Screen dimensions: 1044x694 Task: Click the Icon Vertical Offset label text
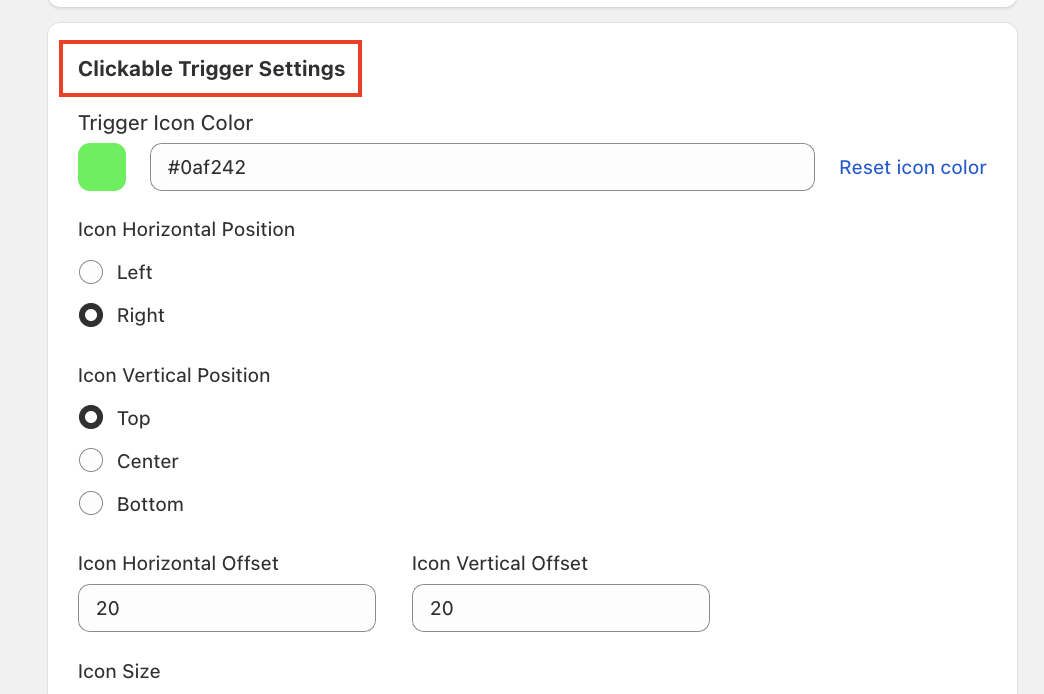pyautogui.click(x=500, y=563)
